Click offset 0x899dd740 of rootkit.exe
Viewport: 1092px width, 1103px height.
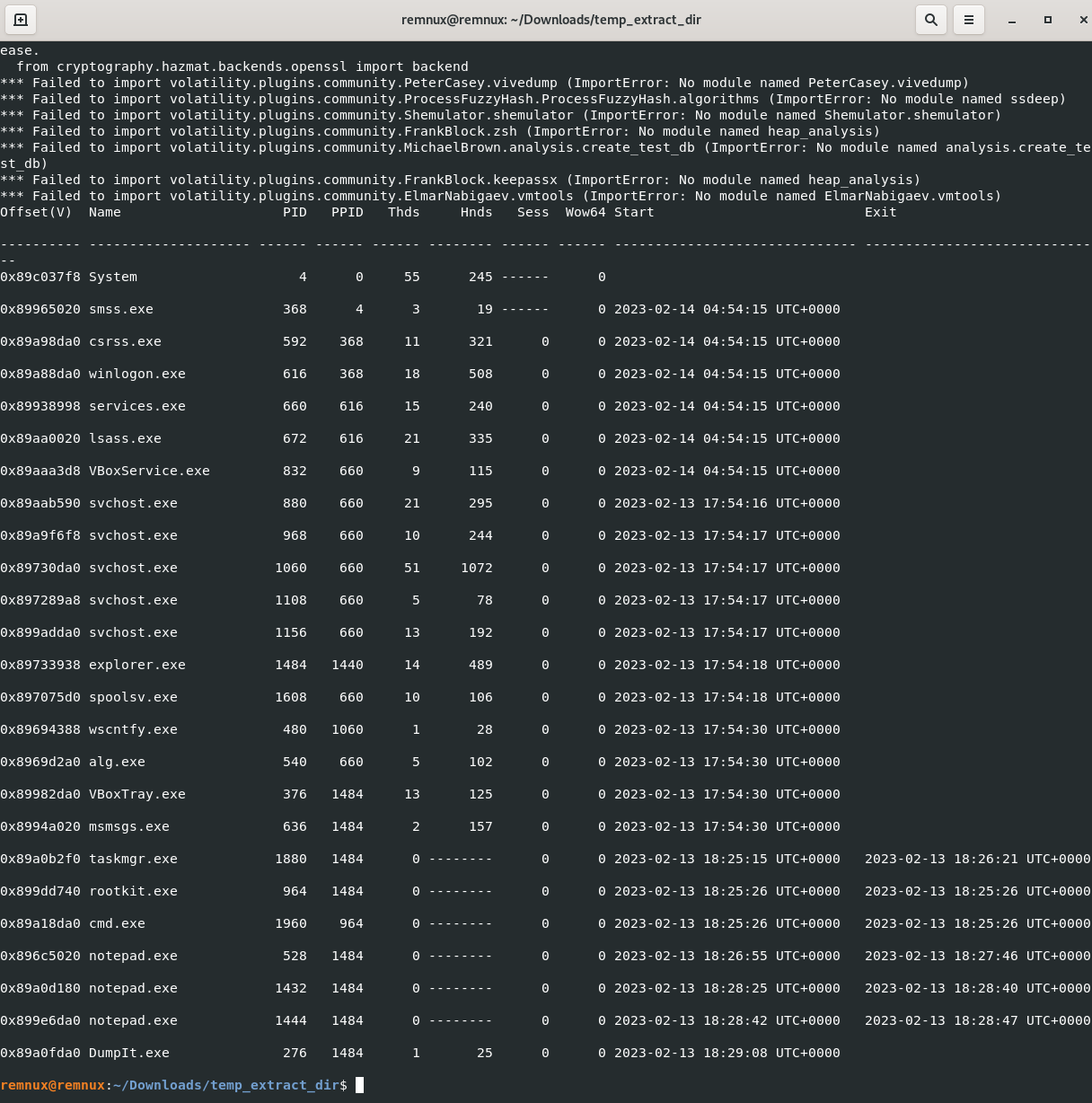tap(40, 891)
